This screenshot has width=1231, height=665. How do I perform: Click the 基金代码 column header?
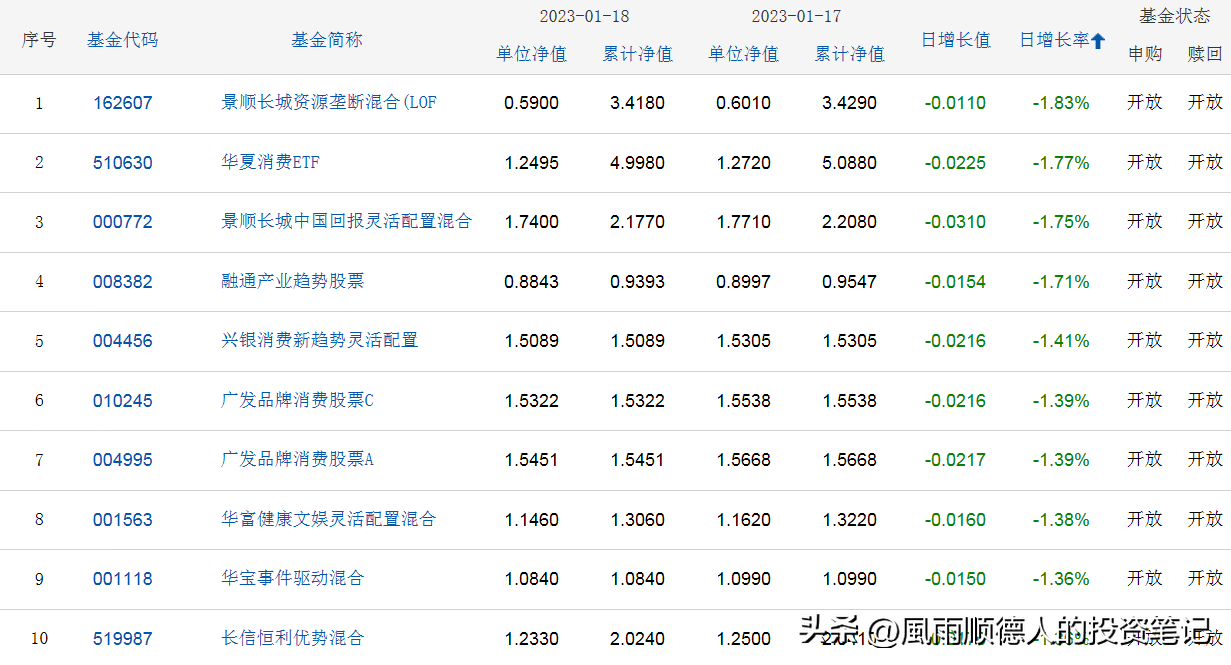coord(123,40)
